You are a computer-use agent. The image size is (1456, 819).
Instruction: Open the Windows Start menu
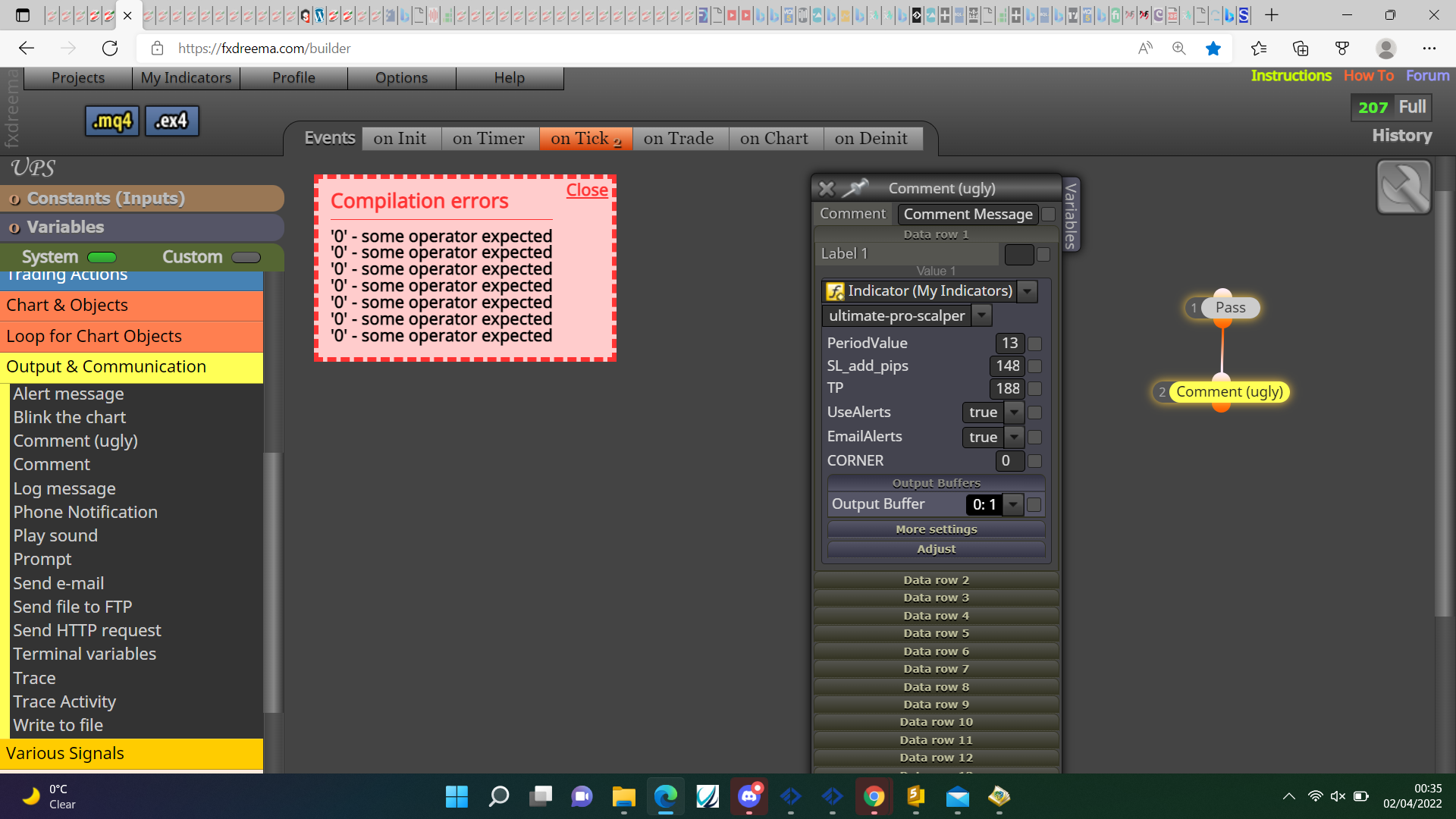tap(457, 796)
